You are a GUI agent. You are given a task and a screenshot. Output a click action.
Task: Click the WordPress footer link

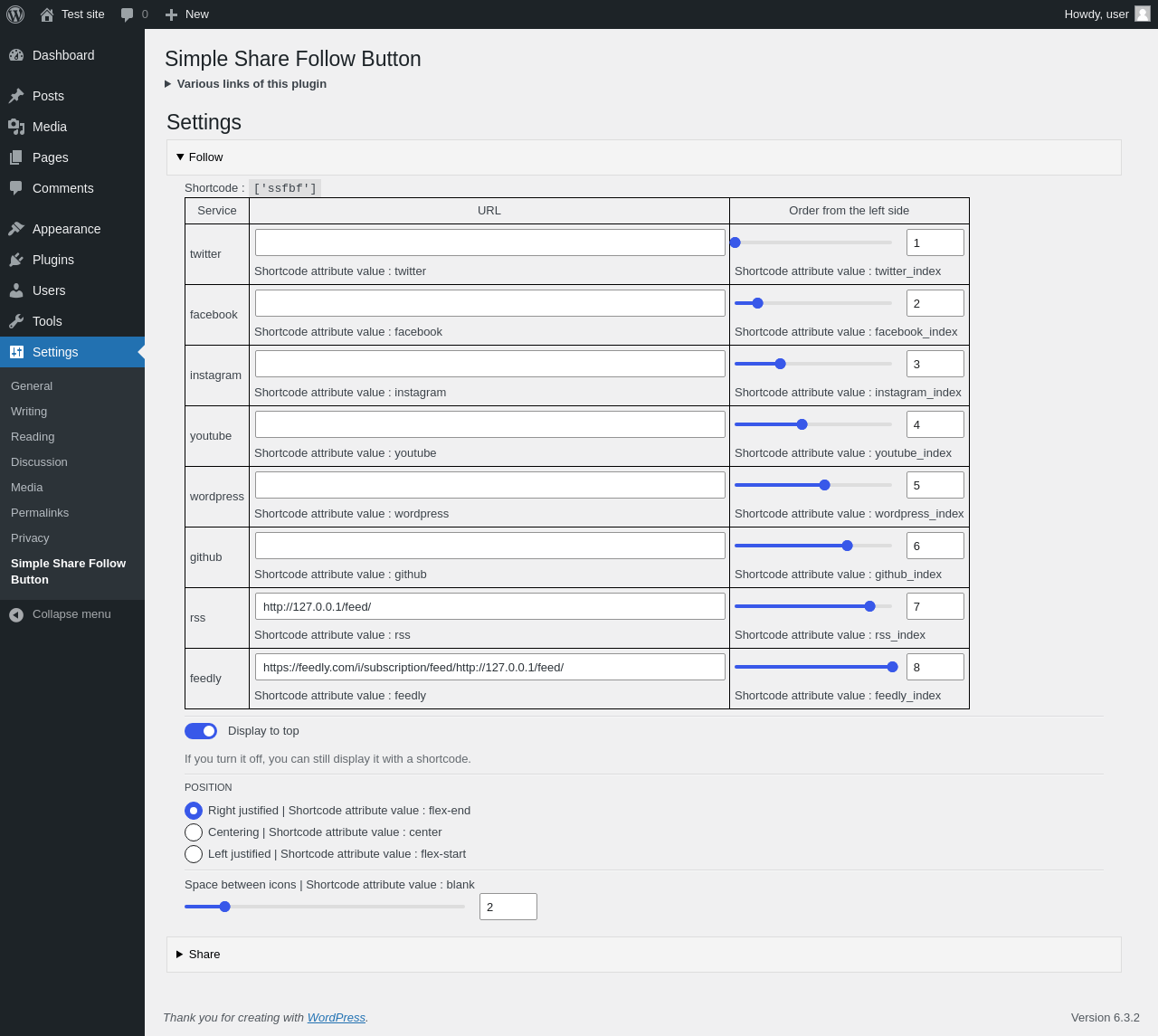point(336,1018)
